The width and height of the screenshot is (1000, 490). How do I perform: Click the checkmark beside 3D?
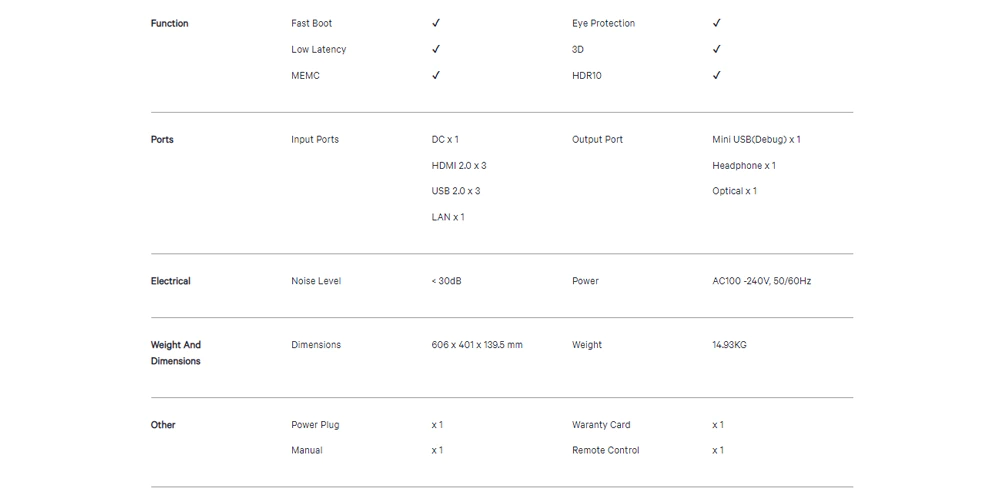click(x=716, y=49)
